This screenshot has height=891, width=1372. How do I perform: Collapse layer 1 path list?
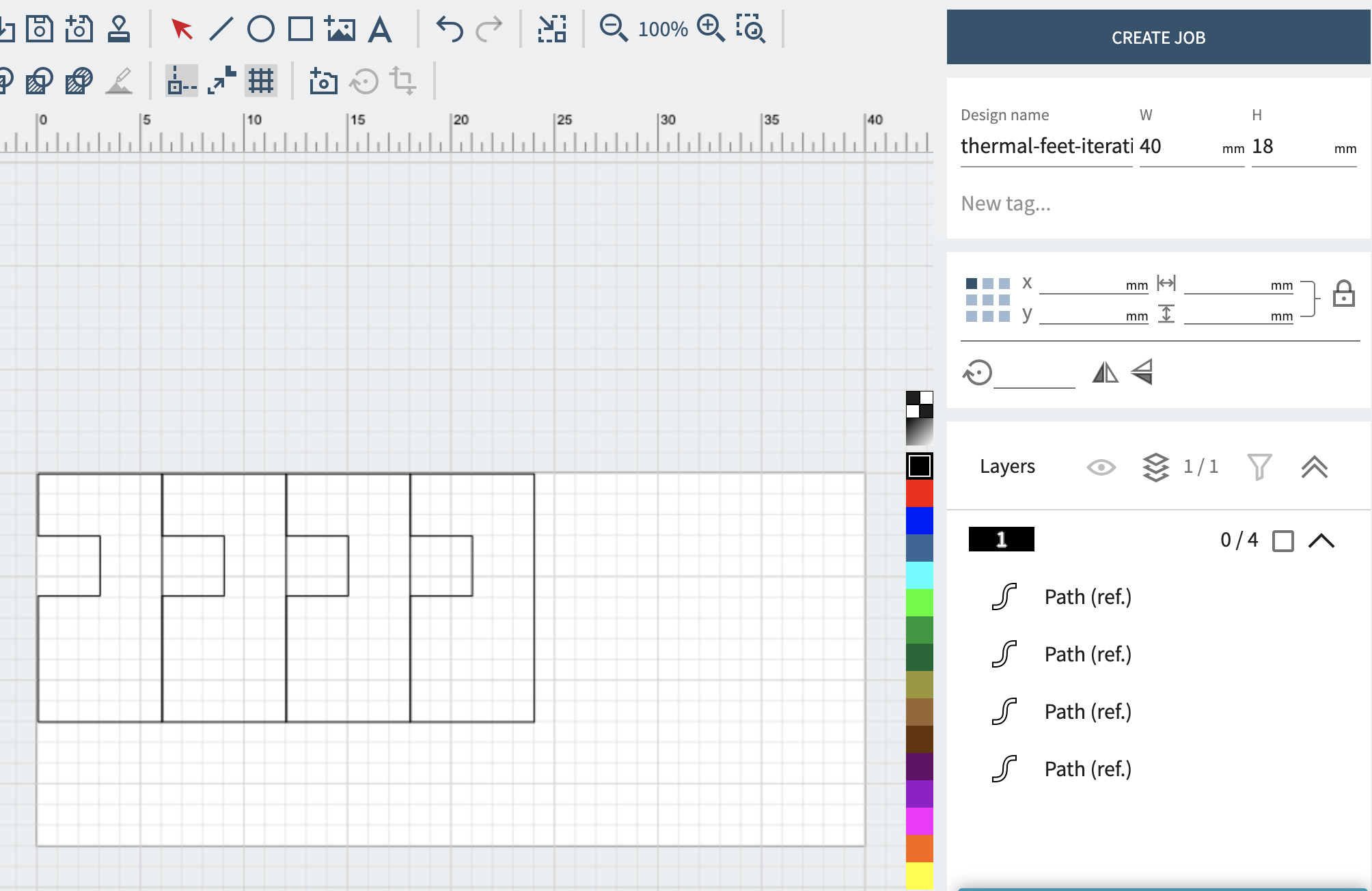(1321, 541)
